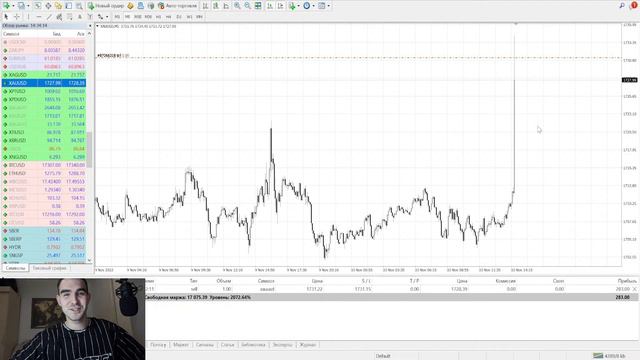Select the crosshair tool
Screen dimensions: 640x360
pos(17,17)
